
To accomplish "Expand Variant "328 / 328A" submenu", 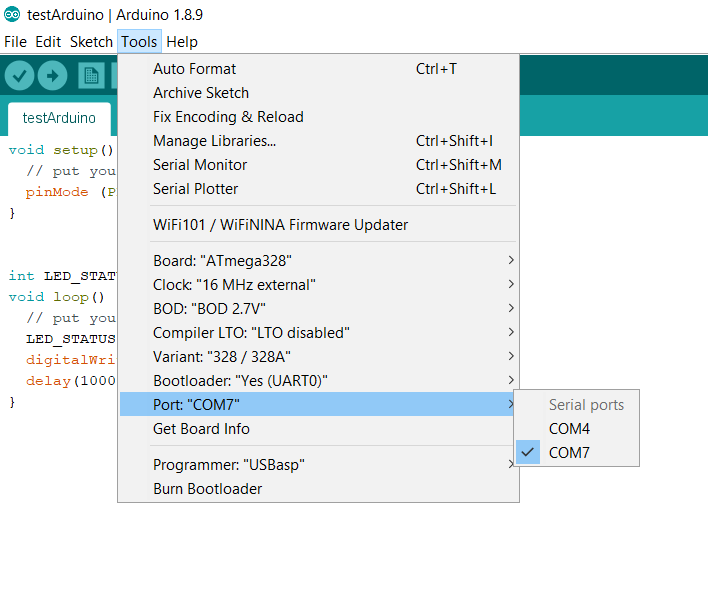I will click(x=318, y=356).
